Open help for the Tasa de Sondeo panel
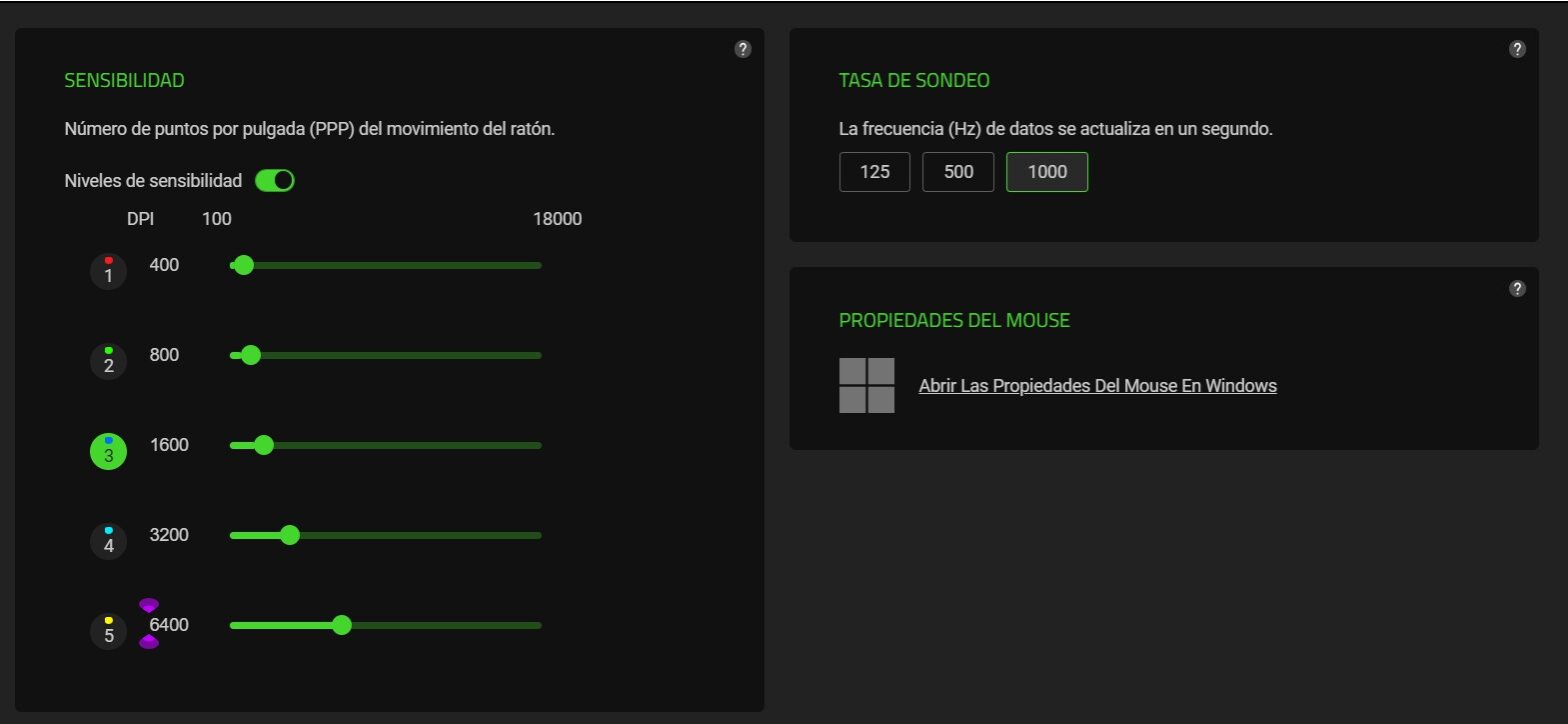The image size is (1568, 724). click(x=1517, y=49)
